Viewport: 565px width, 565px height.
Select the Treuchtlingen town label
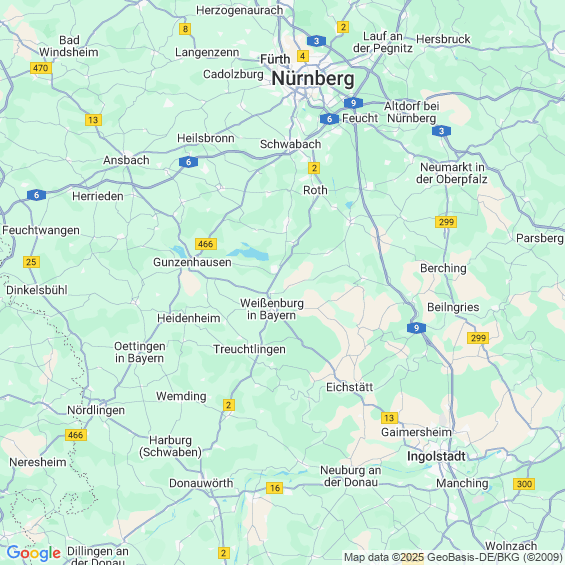(x=249, y=349)
